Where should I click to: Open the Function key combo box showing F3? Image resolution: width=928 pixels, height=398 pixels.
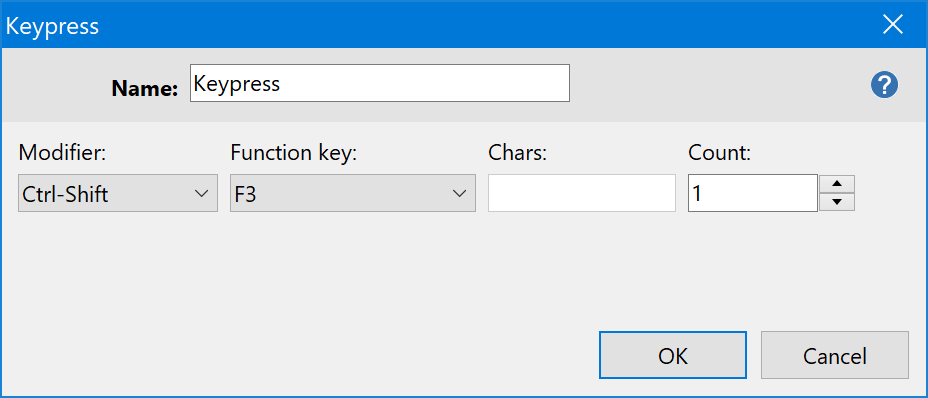(353, 193)
